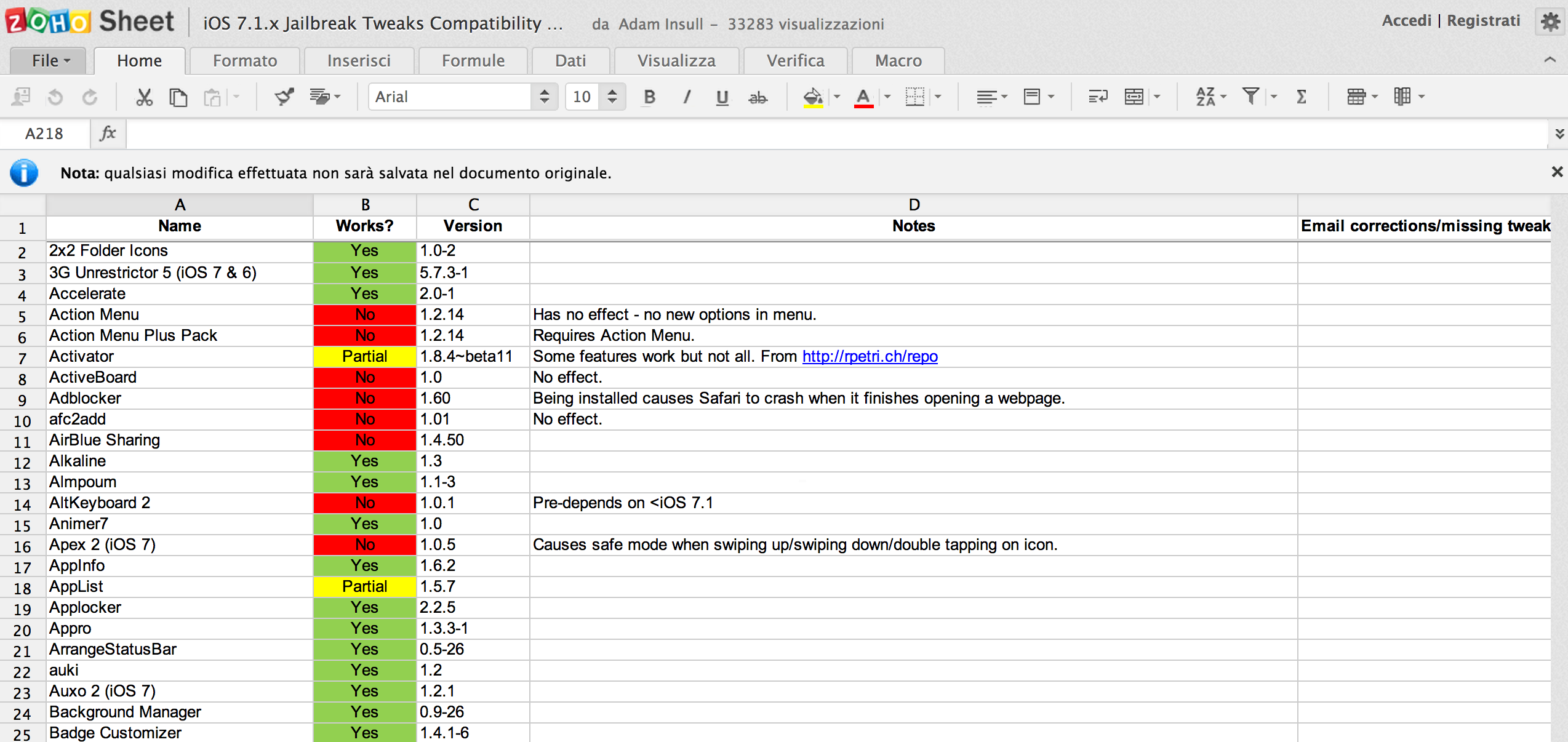1568x742 pixels.
Task: Click the Zoho Sheet logo
Action: coord(90,21)
